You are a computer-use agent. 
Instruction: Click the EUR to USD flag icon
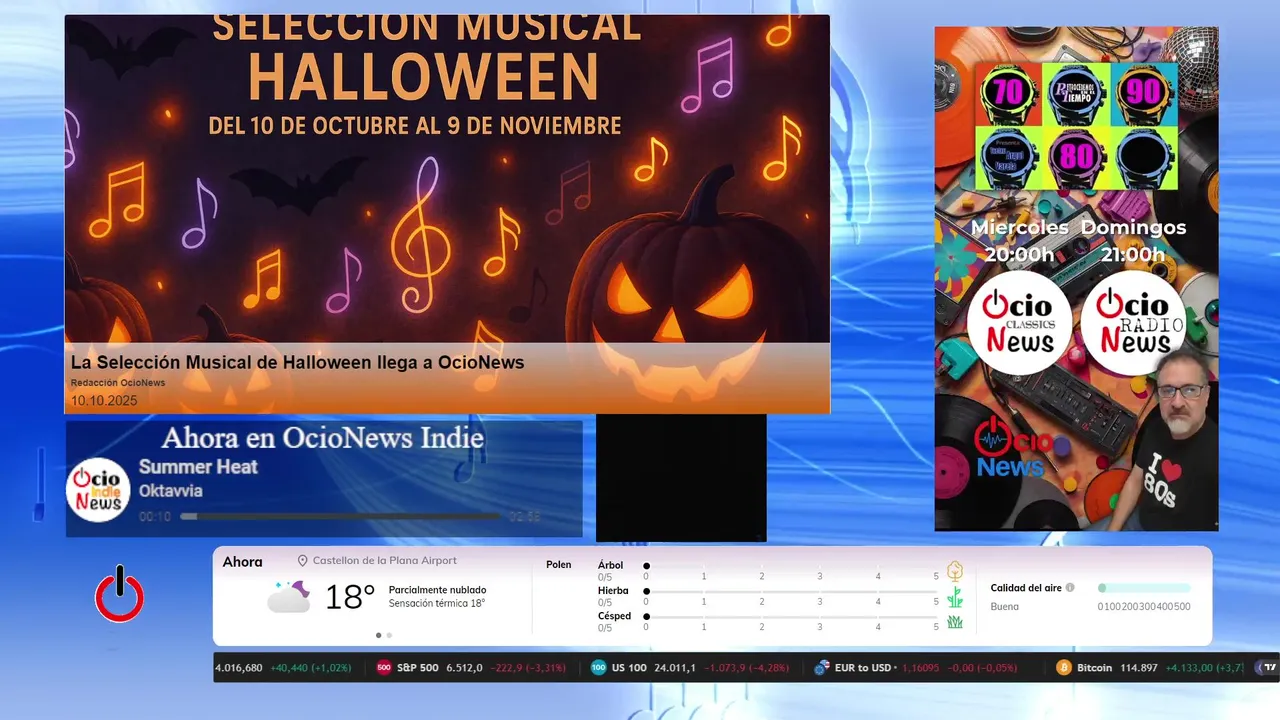[x=822, y=668]
